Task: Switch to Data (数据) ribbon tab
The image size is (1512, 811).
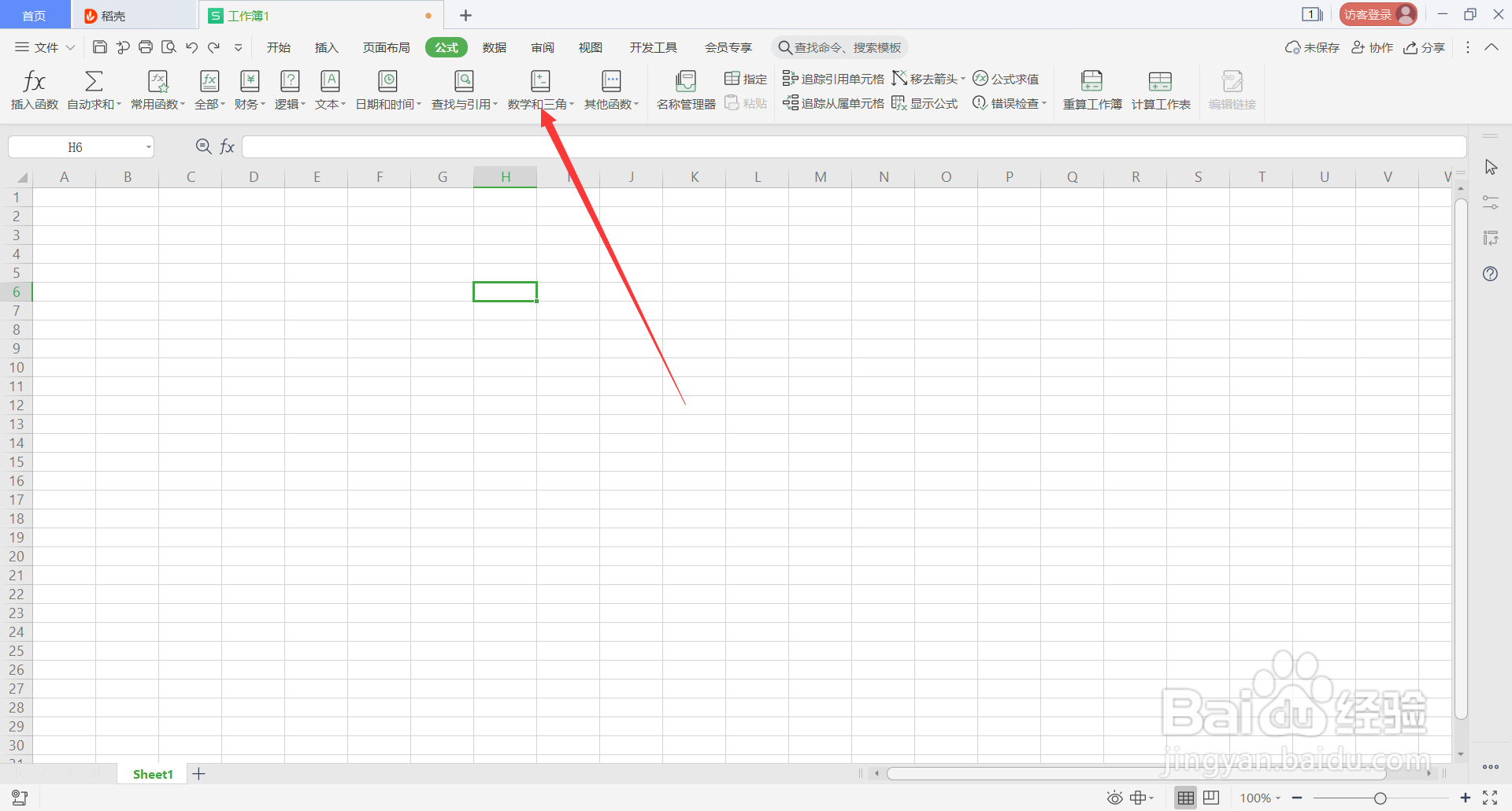Action: (495, 47)
